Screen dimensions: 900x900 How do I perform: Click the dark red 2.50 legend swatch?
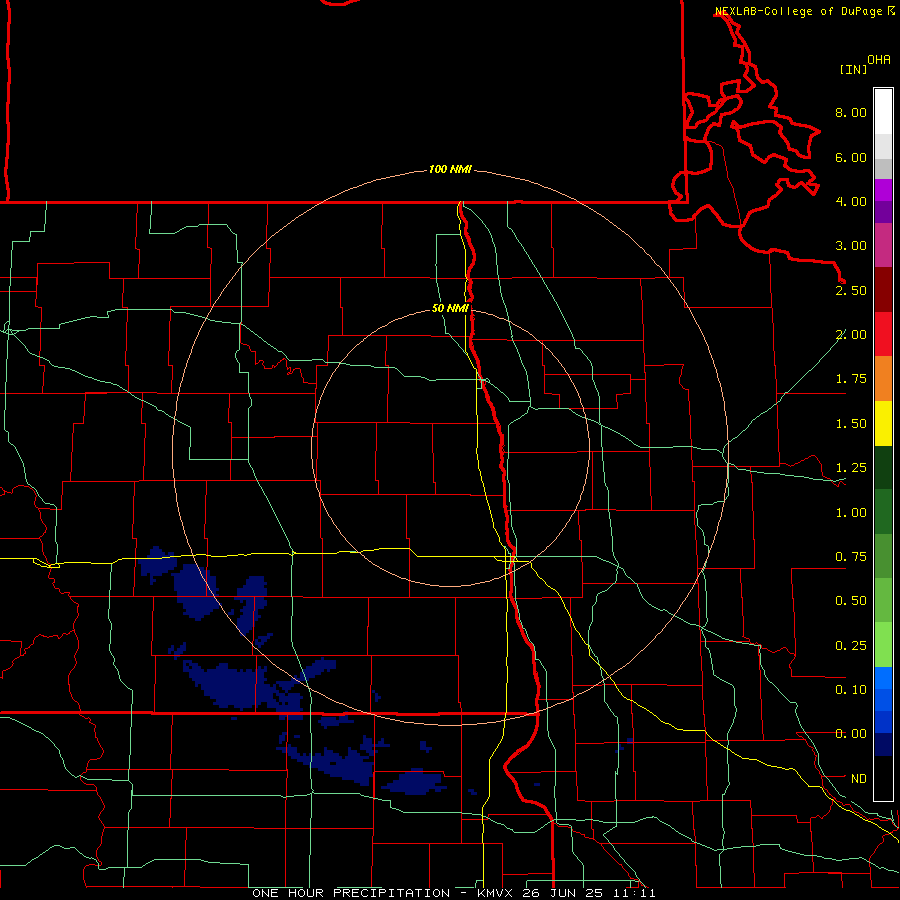coord(883,290)
